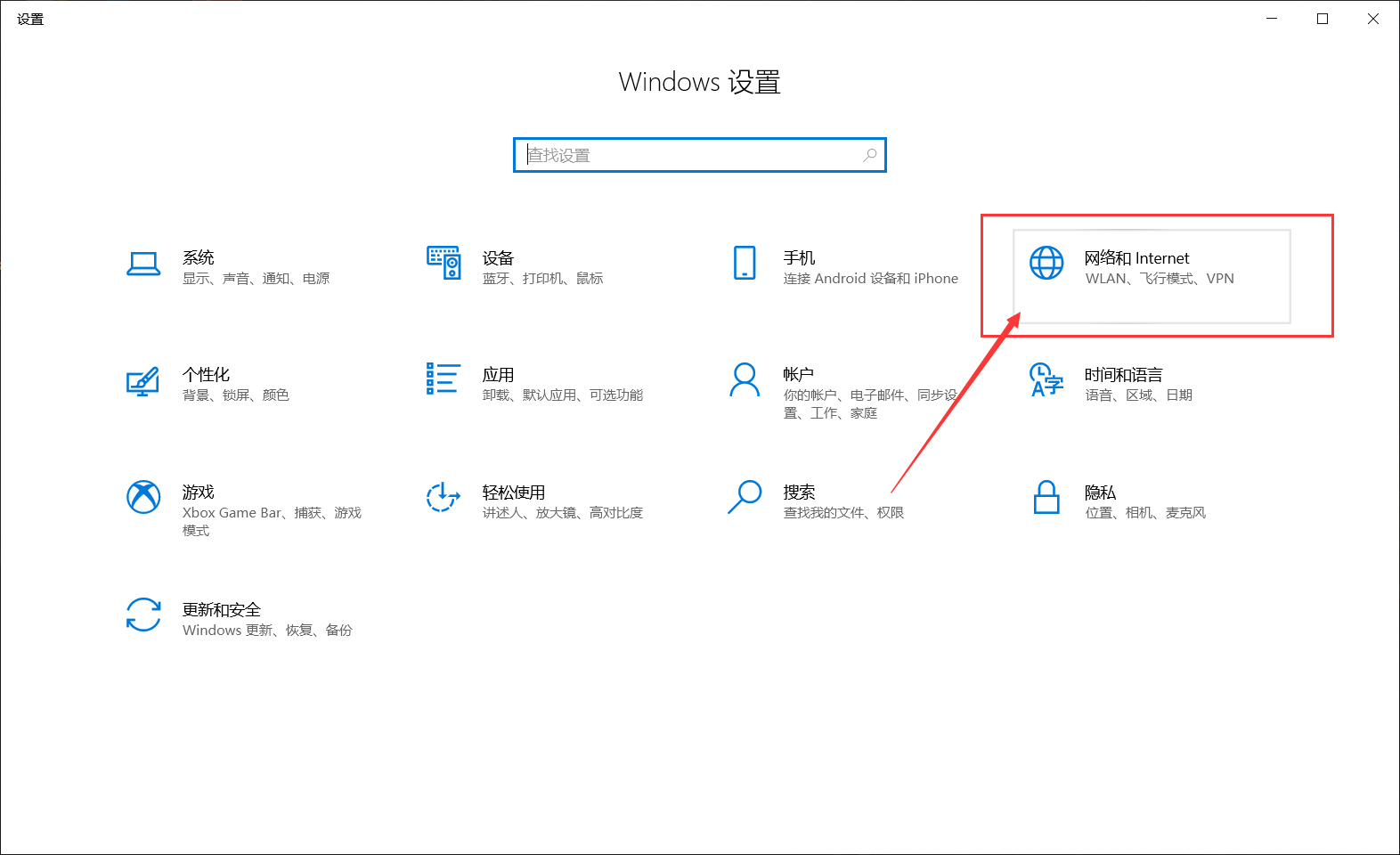
Task: Close the 设置 window
Action: tap(1373, 19)
